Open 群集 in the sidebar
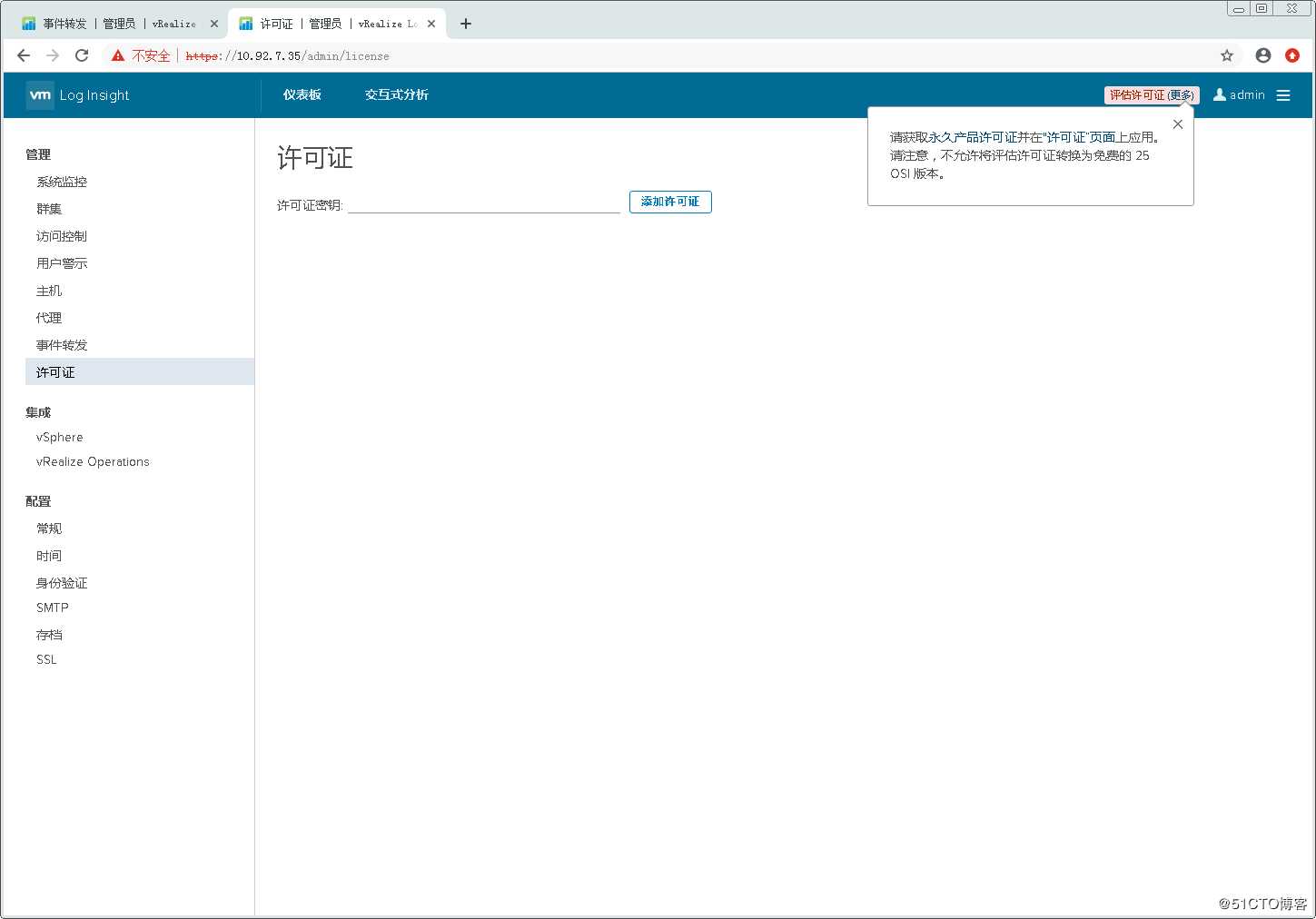This screenshot has width=1316, height=919. pos(49,209)
